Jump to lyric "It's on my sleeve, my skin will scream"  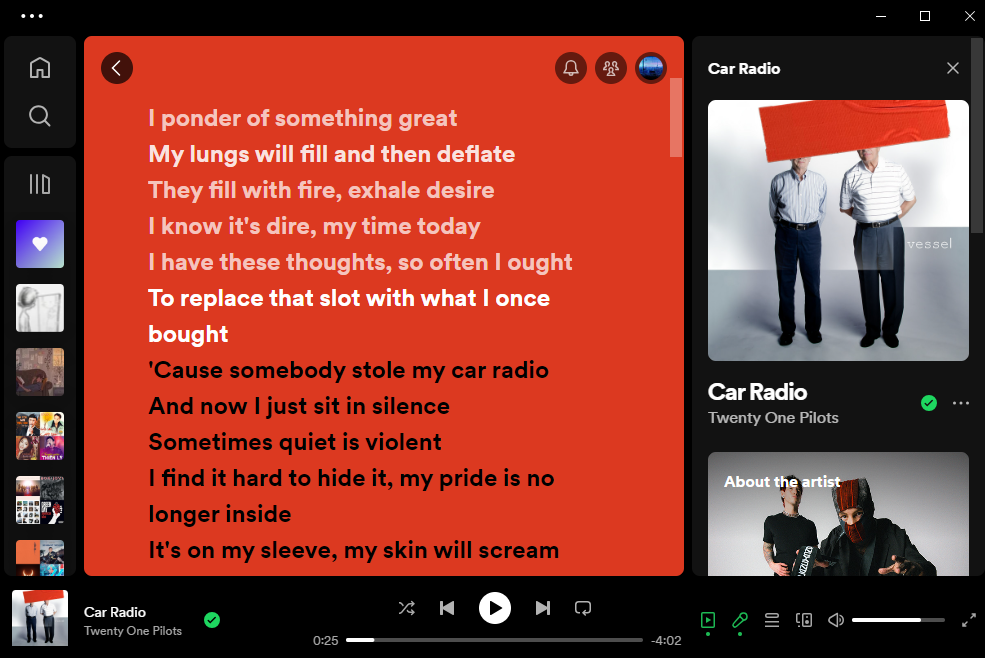[354, 550]
